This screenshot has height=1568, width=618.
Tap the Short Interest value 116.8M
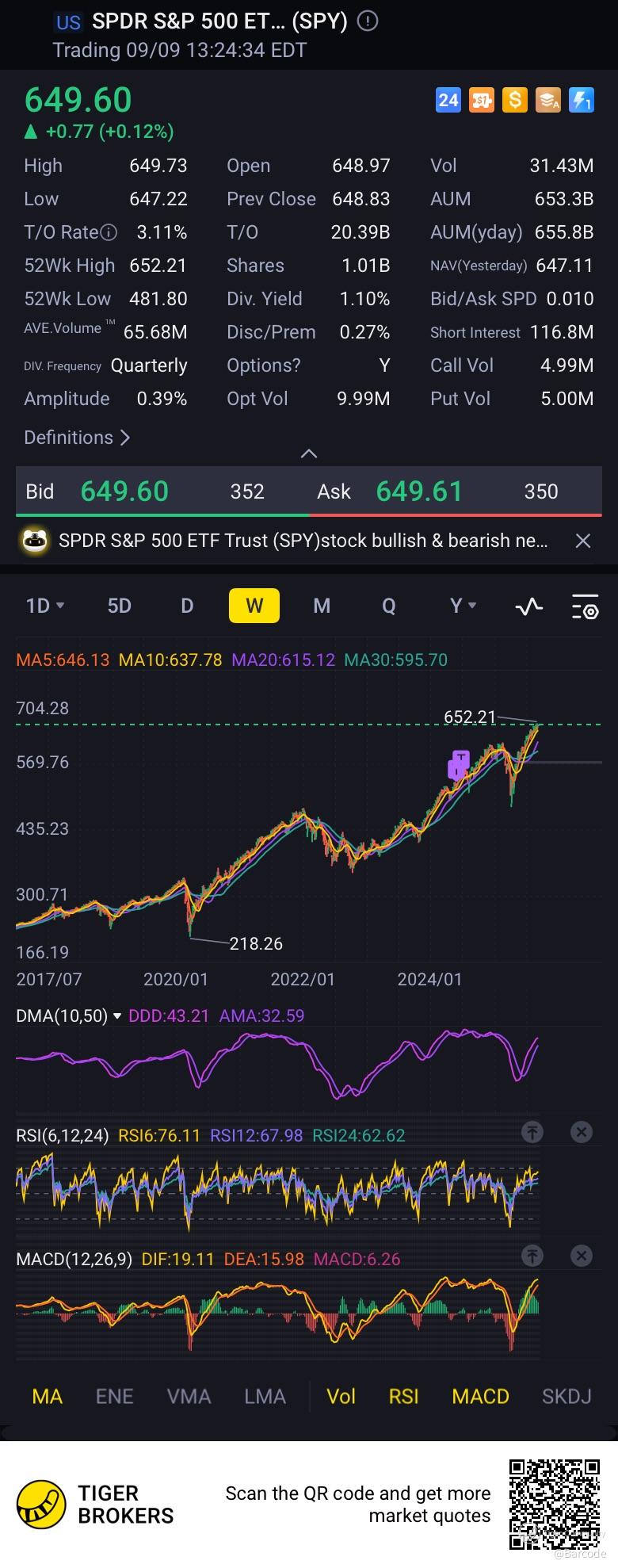[x=562, y=332]
